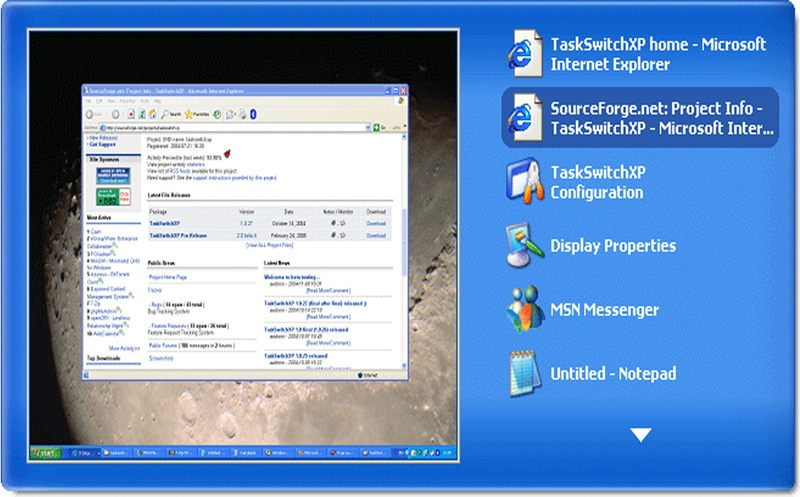The width and height of the screenshot is (800, 497).
Task: Click 'Get Support' link in previewed page
Action: (103, 144)
